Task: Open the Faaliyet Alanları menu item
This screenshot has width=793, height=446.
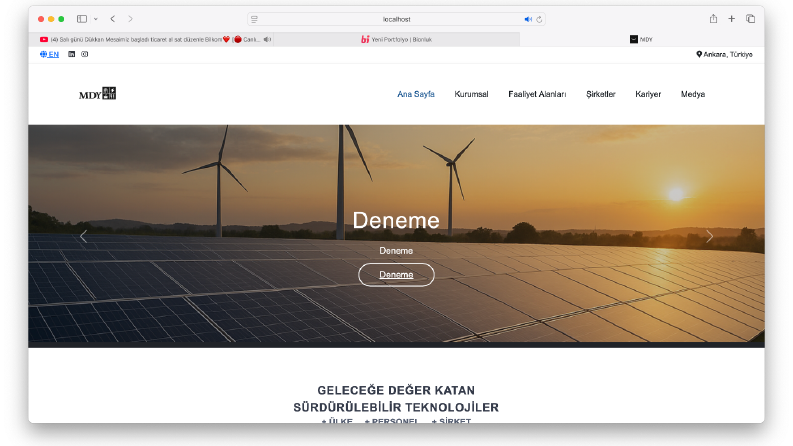Action: (x=537, y=94)
